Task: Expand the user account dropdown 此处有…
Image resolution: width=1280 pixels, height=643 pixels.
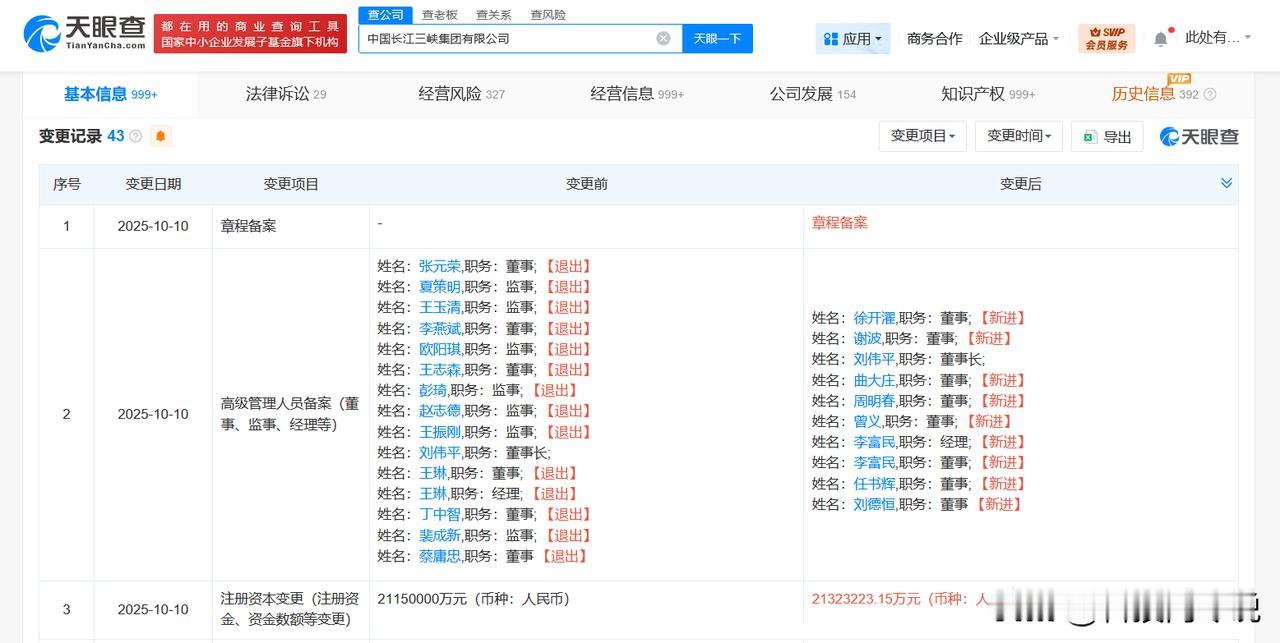Action: pos(1218,38)
